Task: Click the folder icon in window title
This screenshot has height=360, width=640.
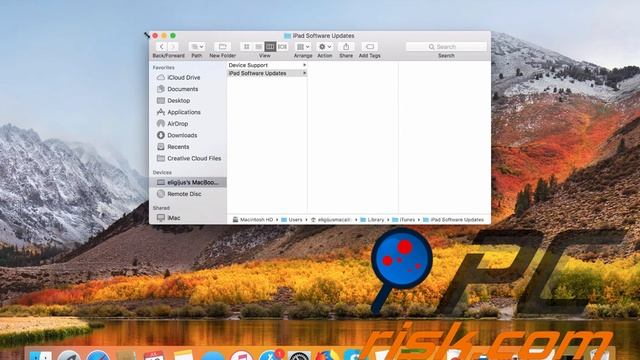Action: coord(287,36)
